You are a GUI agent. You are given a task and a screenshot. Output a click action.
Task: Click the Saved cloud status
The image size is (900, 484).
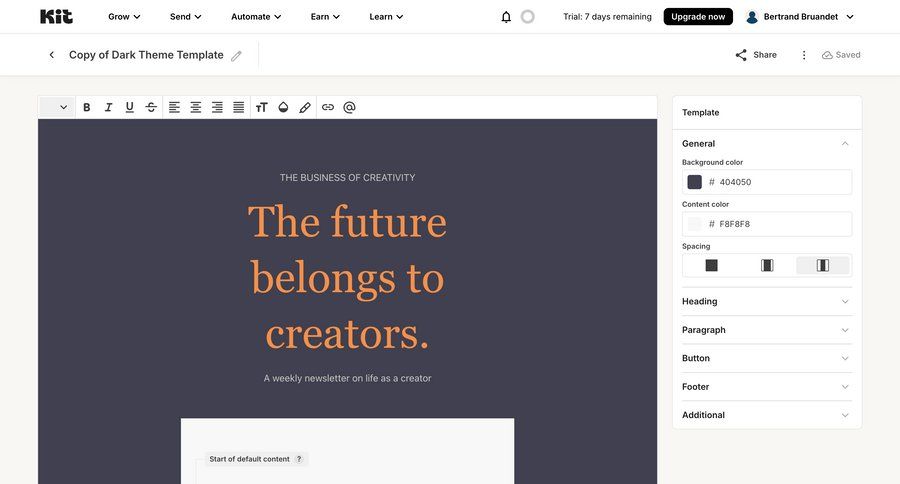[x=841, y=55]
